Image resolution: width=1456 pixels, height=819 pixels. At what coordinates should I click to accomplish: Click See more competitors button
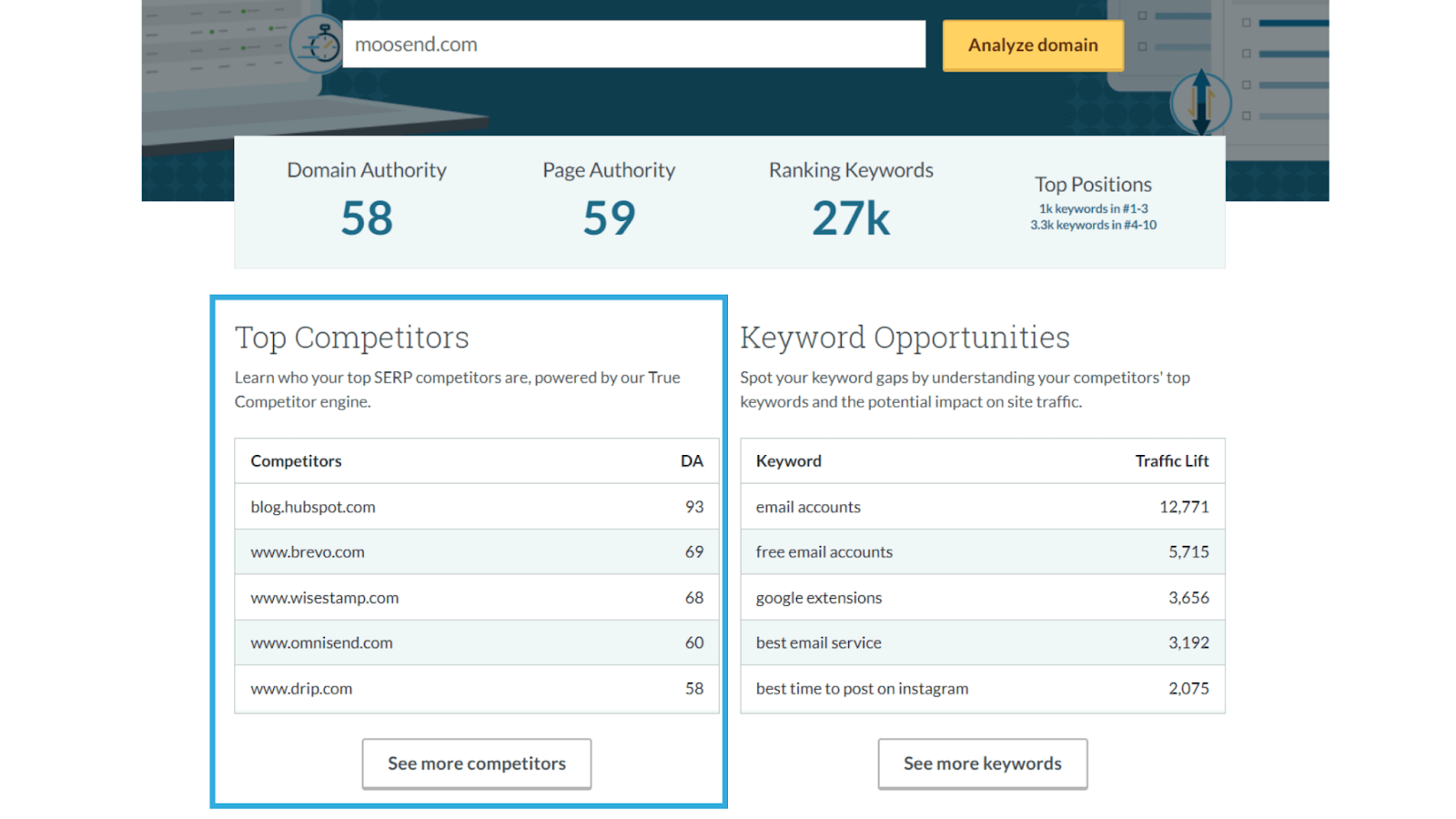477,763
